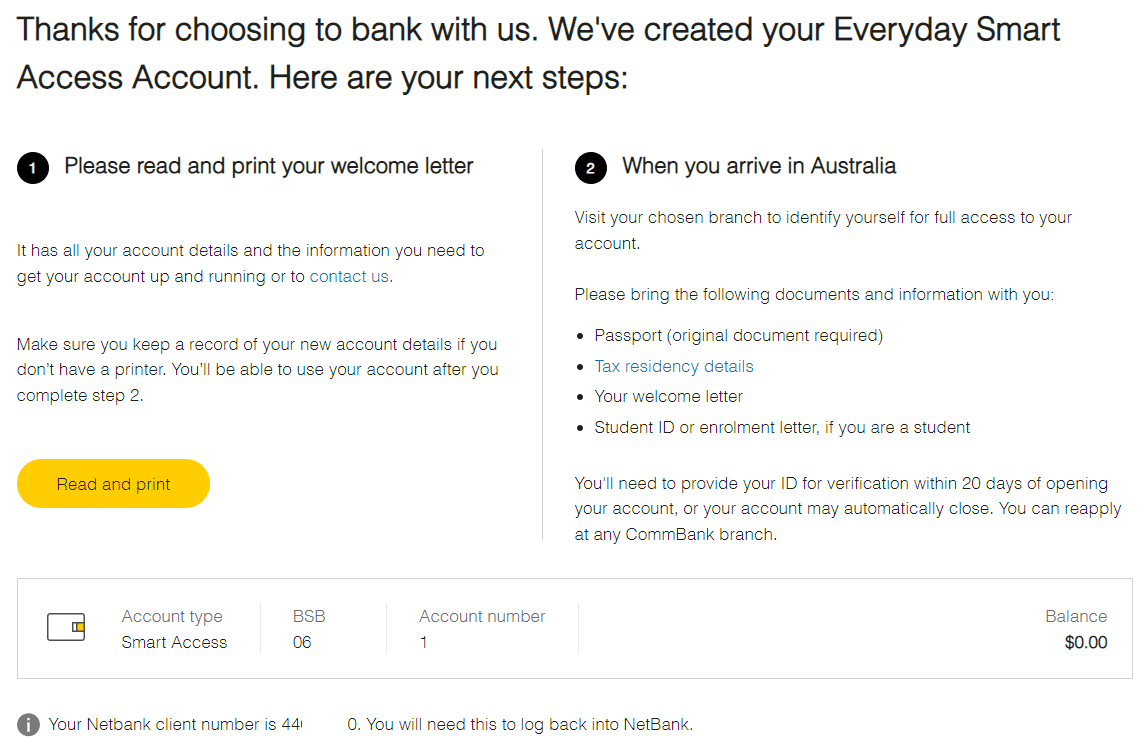Click the Account number value
The height and width of the screenshot is (751, 1145).
pos(424,642)
